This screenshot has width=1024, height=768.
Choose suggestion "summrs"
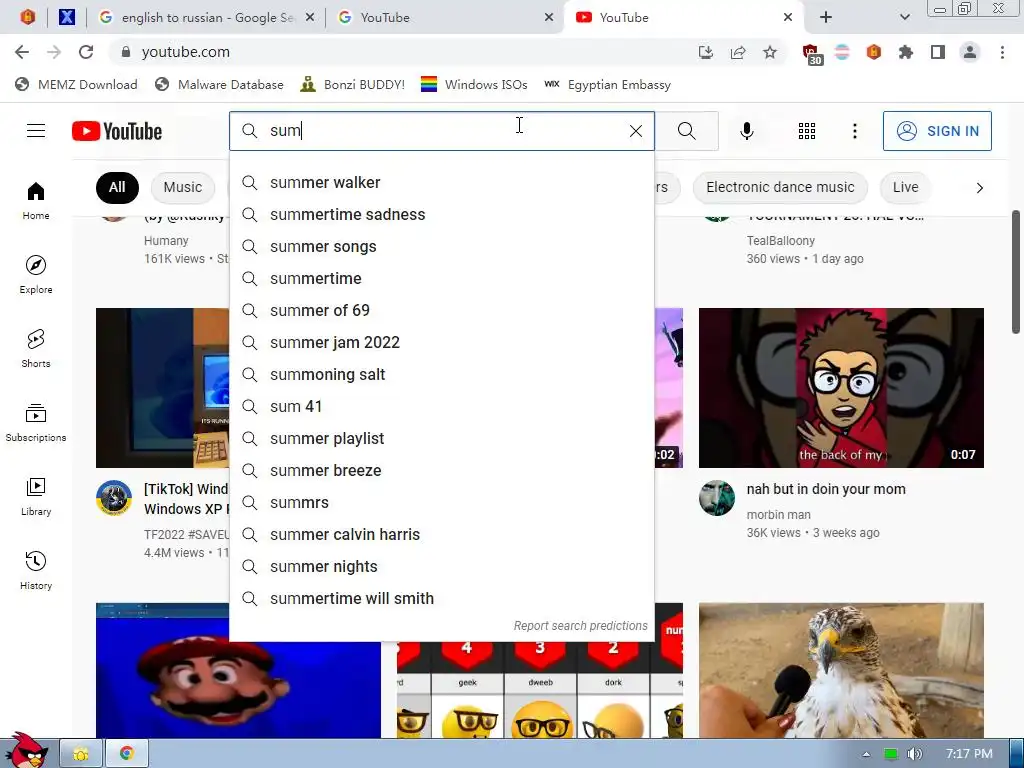442,502
